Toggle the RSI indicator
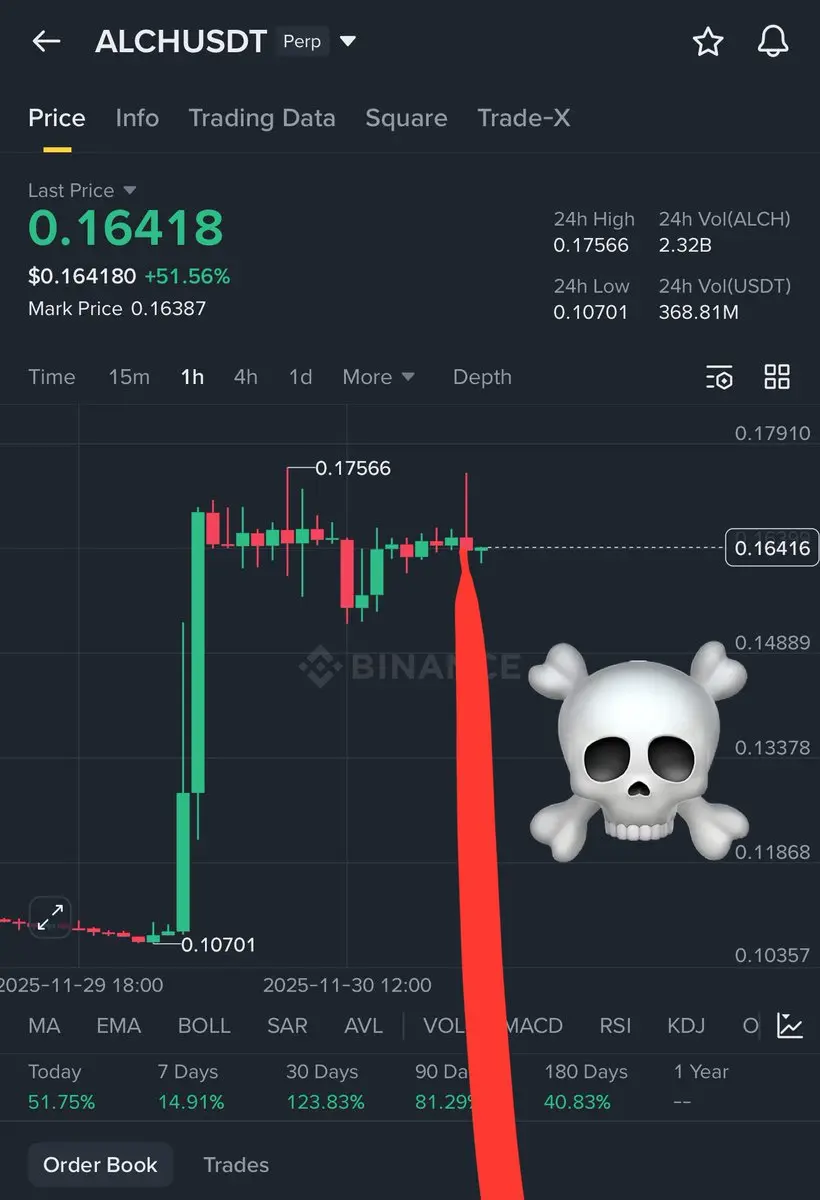820x1200 pixels. [x=615, y=1026]
